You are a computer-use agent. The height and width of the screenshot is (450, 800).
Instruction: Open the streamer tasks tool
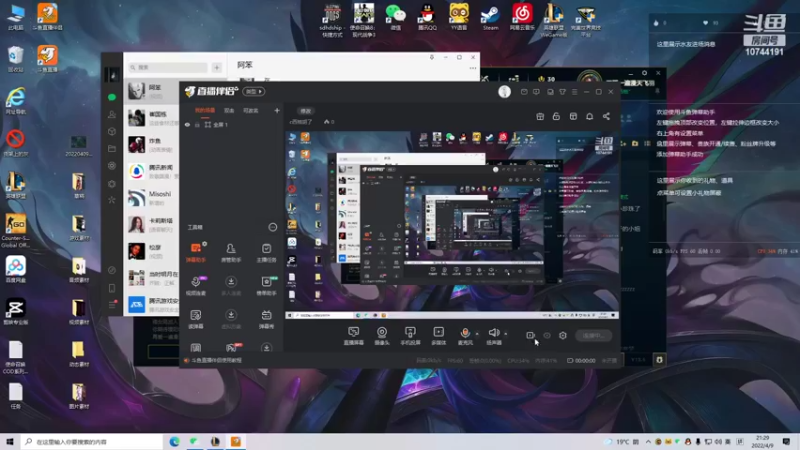[x=266, y=252]
